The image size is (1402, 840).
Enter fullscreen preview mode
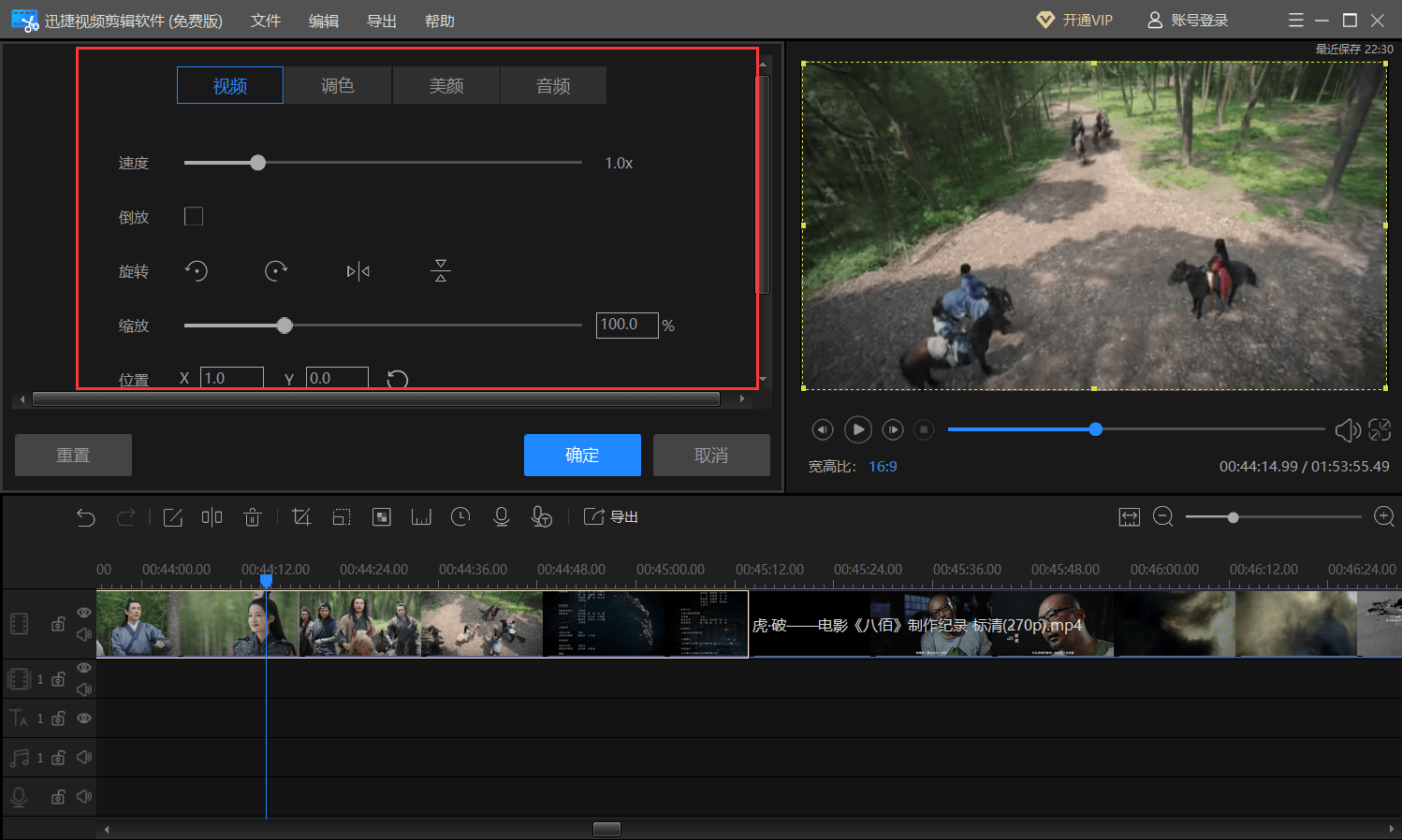tap(1380, 430)
